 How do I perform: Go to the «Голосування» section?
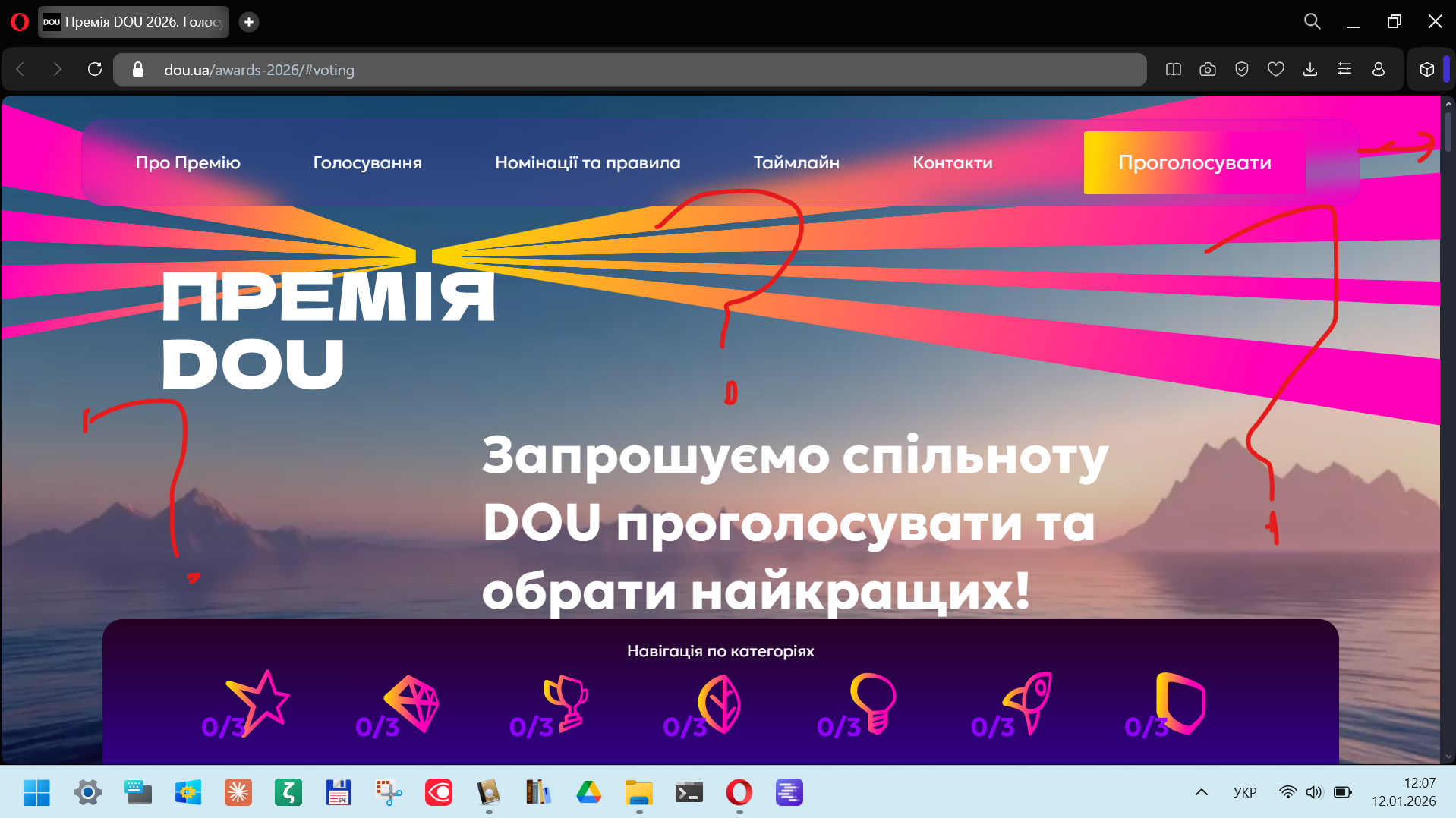pyautogui.click(x=367, y=162)
